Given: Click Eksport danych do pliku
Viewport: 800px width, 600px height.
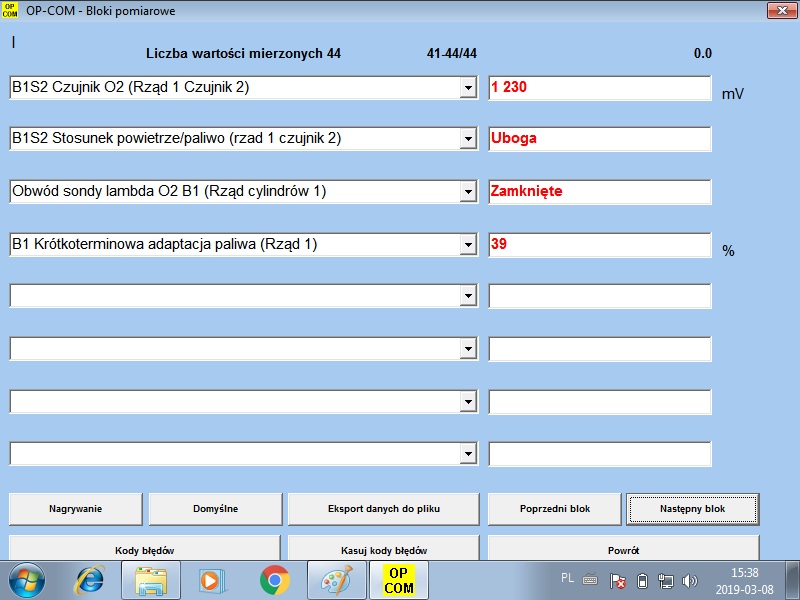Looking at the screenshot, I should click(383, 509).
